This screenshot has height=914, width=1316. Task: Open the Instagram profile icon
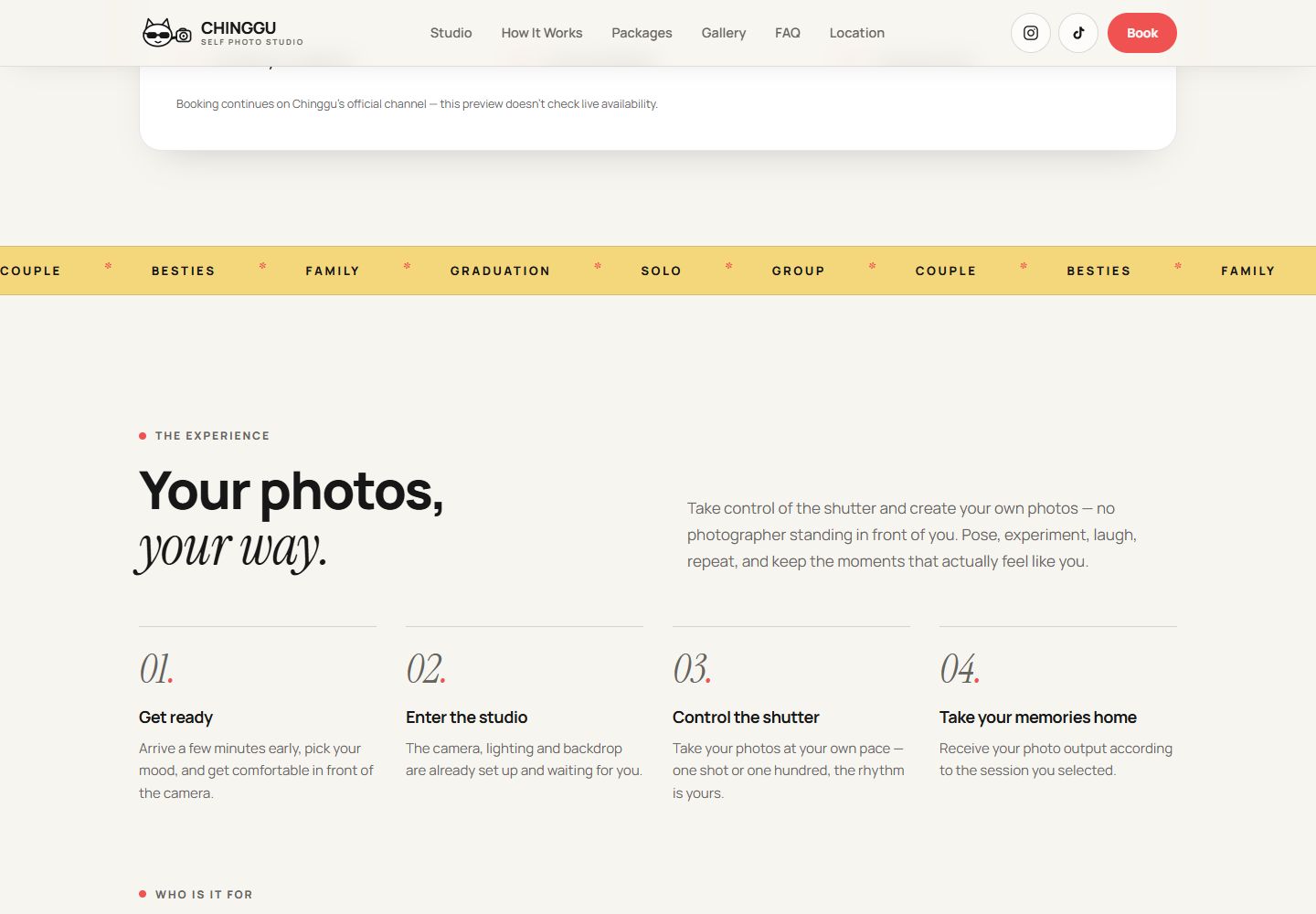click(1031, 33)
